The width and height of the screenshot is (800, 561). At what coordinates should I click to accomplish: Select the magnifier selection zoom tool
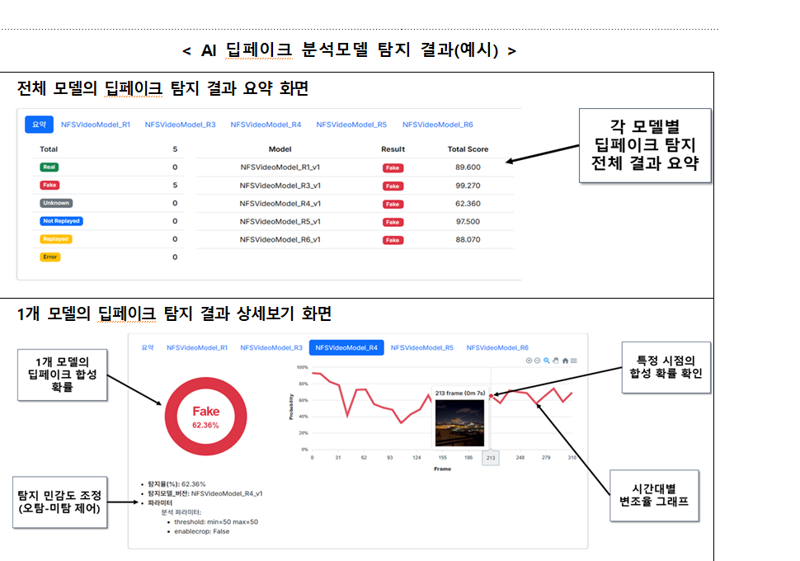547,361
